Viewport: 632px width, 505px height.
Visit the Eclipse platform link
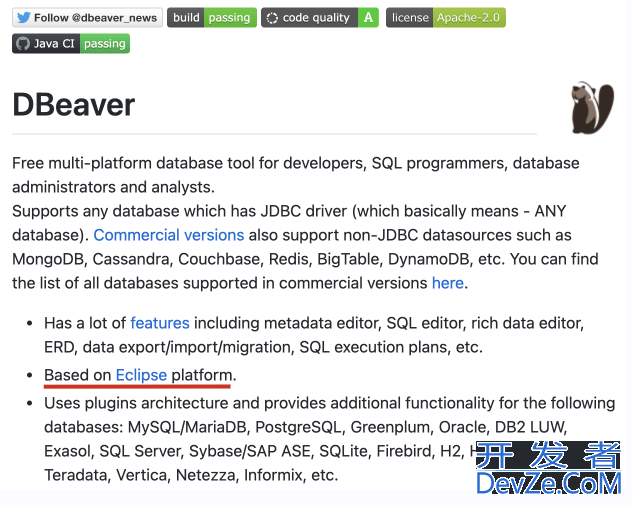click(x=141, y=375)
